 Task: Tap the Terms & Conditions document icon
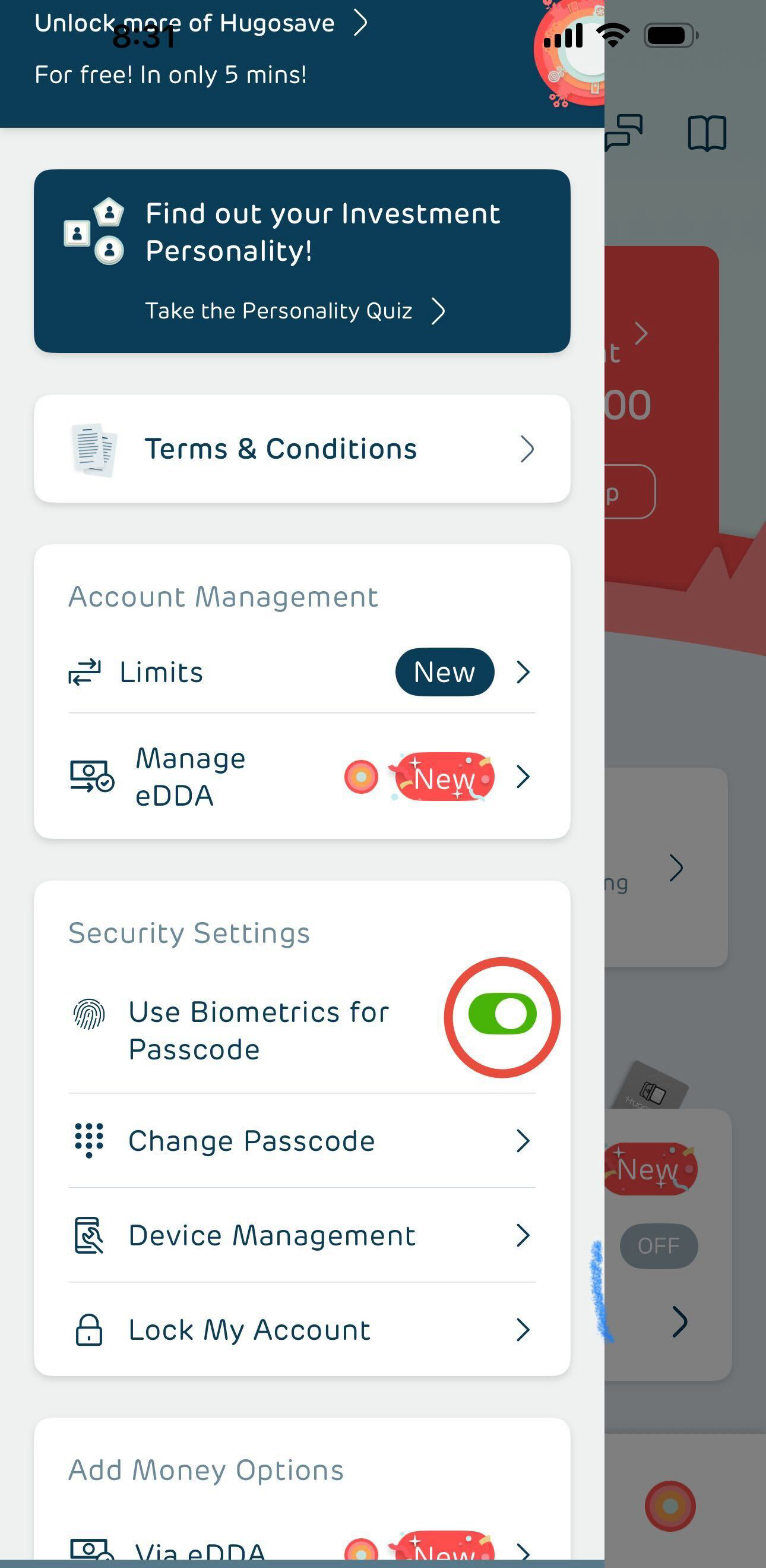coord(94,449)
